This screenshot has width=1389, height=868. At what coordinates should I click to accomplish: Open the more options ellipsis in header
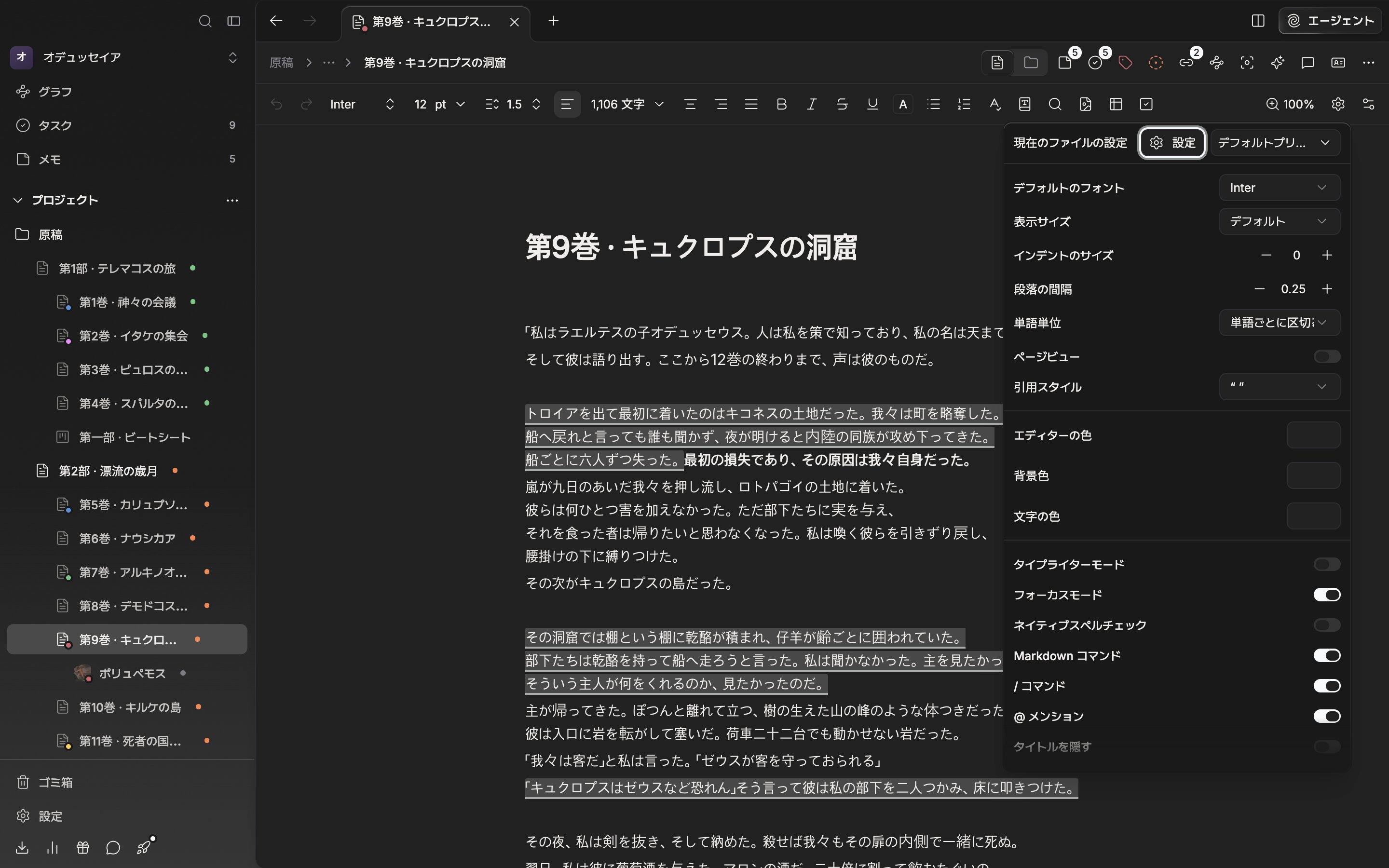[x=1368, y=63]
